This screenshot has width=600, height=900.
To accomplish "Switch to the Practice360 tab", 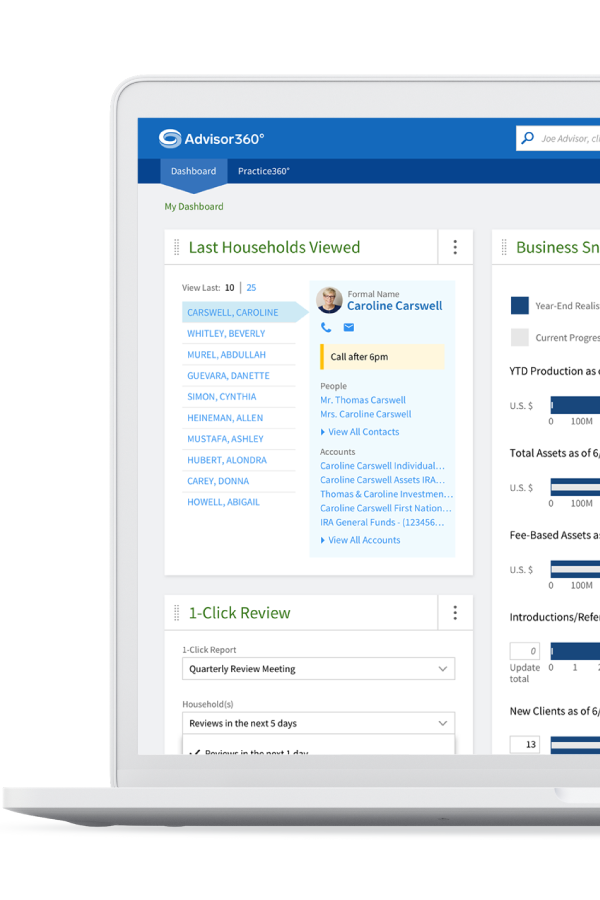I will tap(264, 171).
